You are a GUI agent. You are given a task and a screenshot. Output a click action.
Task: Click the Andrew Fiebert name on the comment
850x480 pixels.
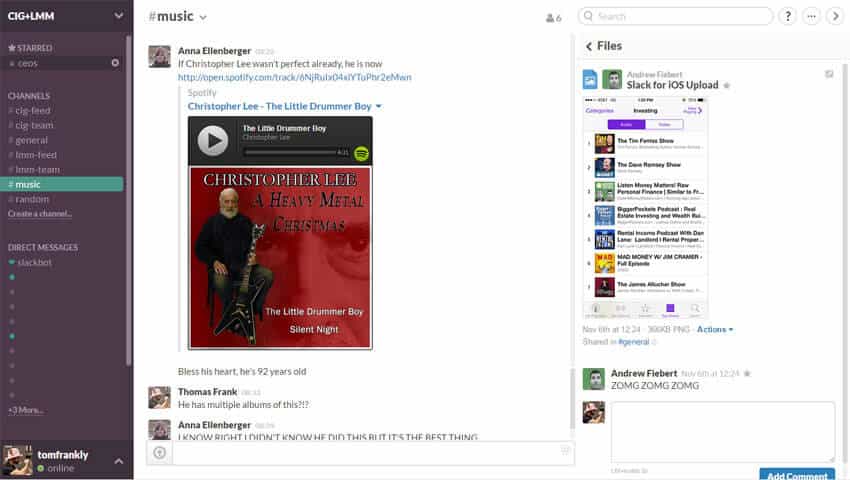point(643,373)
